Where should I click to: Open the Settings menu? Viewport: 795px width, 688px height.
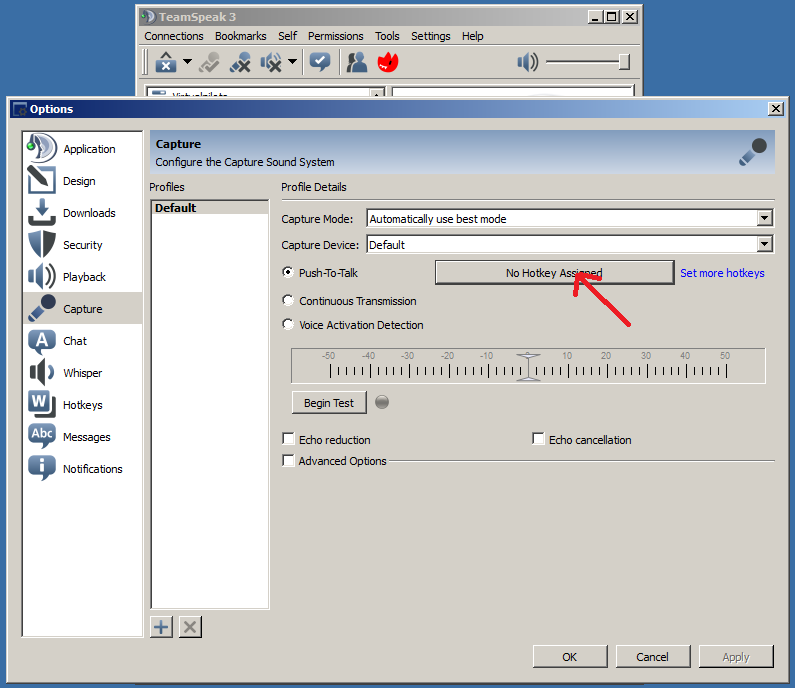tap(430, 36)
